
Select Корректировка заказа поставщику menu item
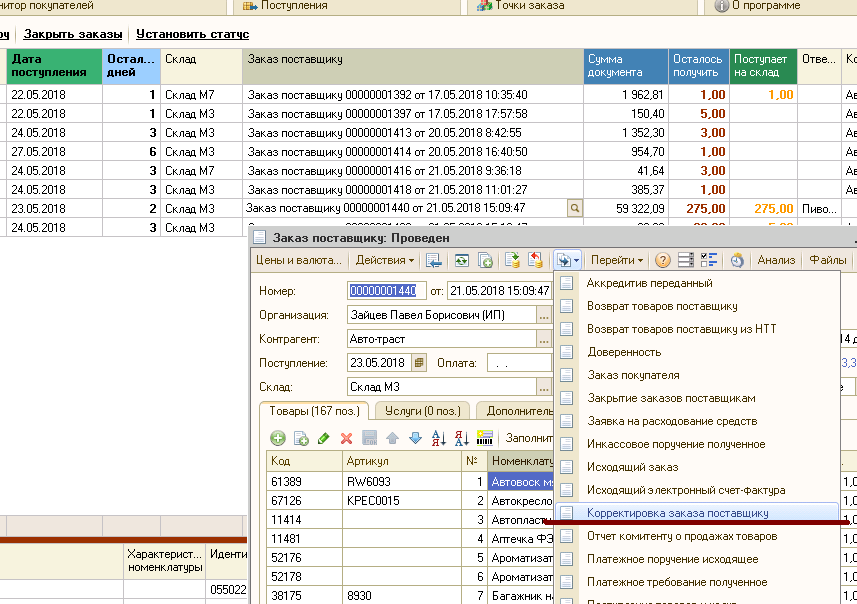pyautogui.click(x=677, y=513)
